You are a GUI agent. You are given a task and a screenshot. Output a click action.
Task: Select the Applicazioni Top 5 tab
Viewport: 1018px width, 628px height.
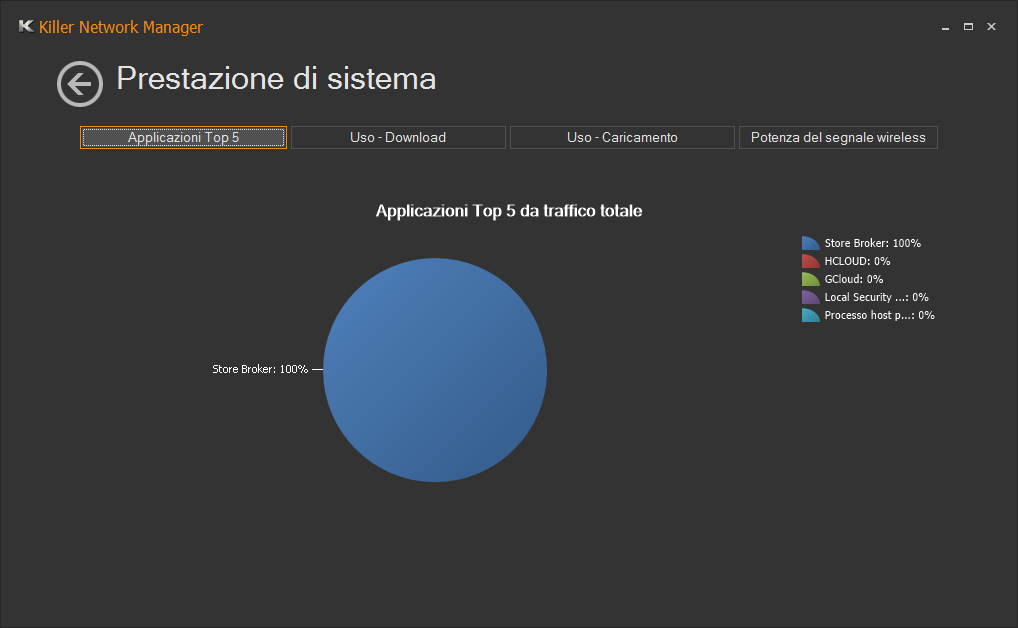pyautogui.click(x=183, y=138)
